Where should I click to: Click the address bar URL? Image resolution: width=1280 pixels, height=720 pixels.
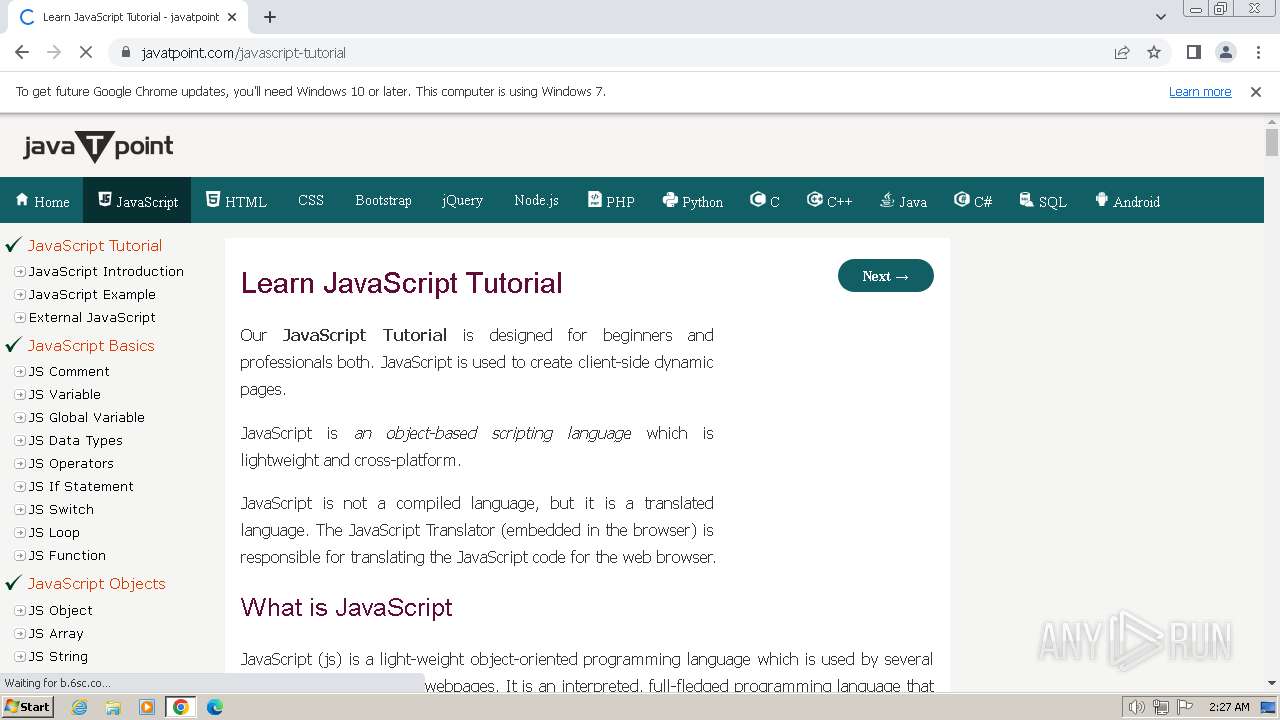coord(244,53)
